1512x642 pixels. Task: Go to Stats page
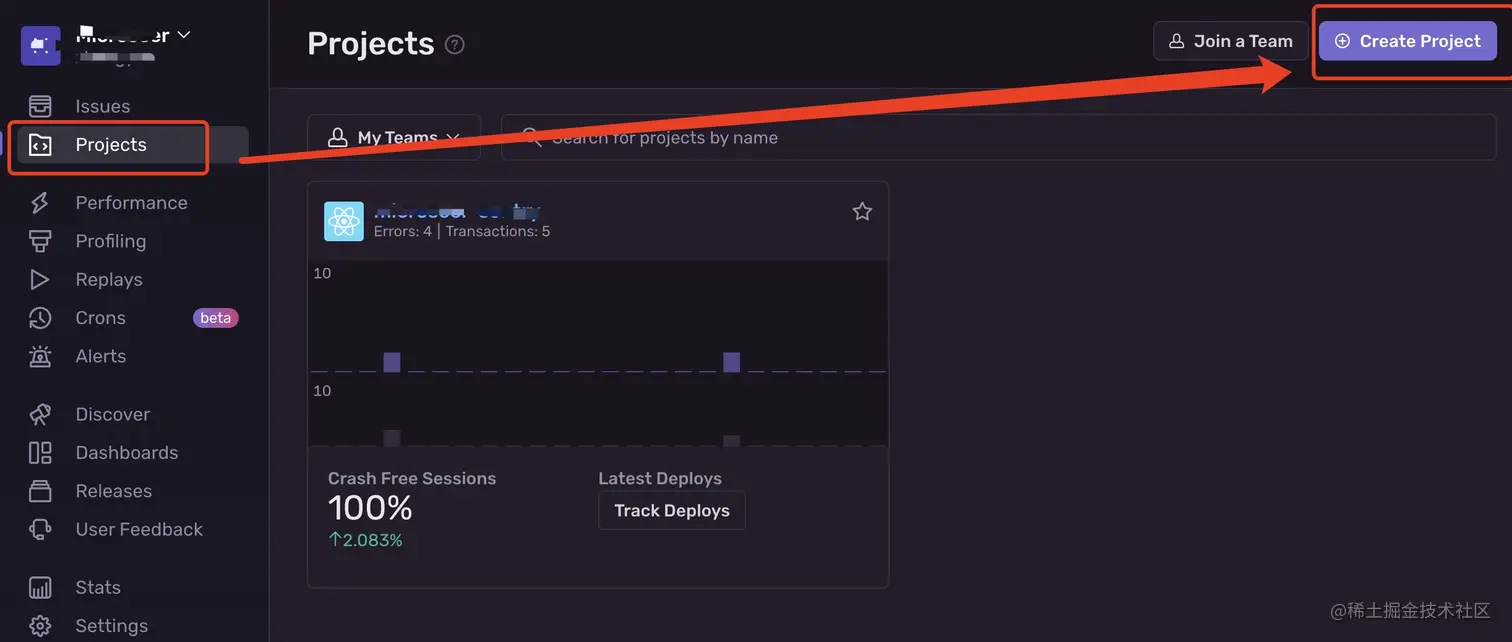[98, 587]
